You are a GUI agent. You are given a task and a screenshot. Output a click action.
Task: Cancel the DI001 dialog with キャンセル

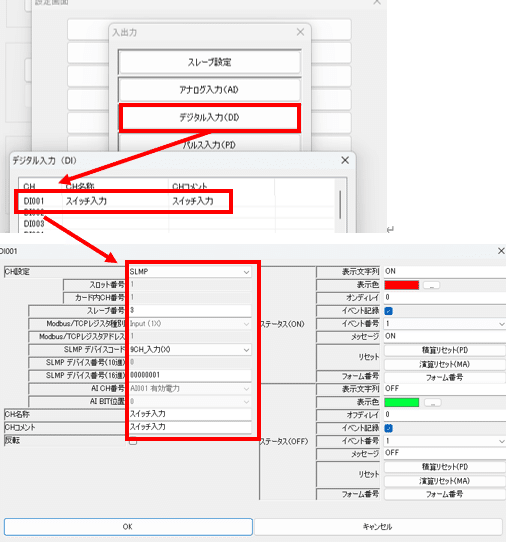click(x=378, y=526)
